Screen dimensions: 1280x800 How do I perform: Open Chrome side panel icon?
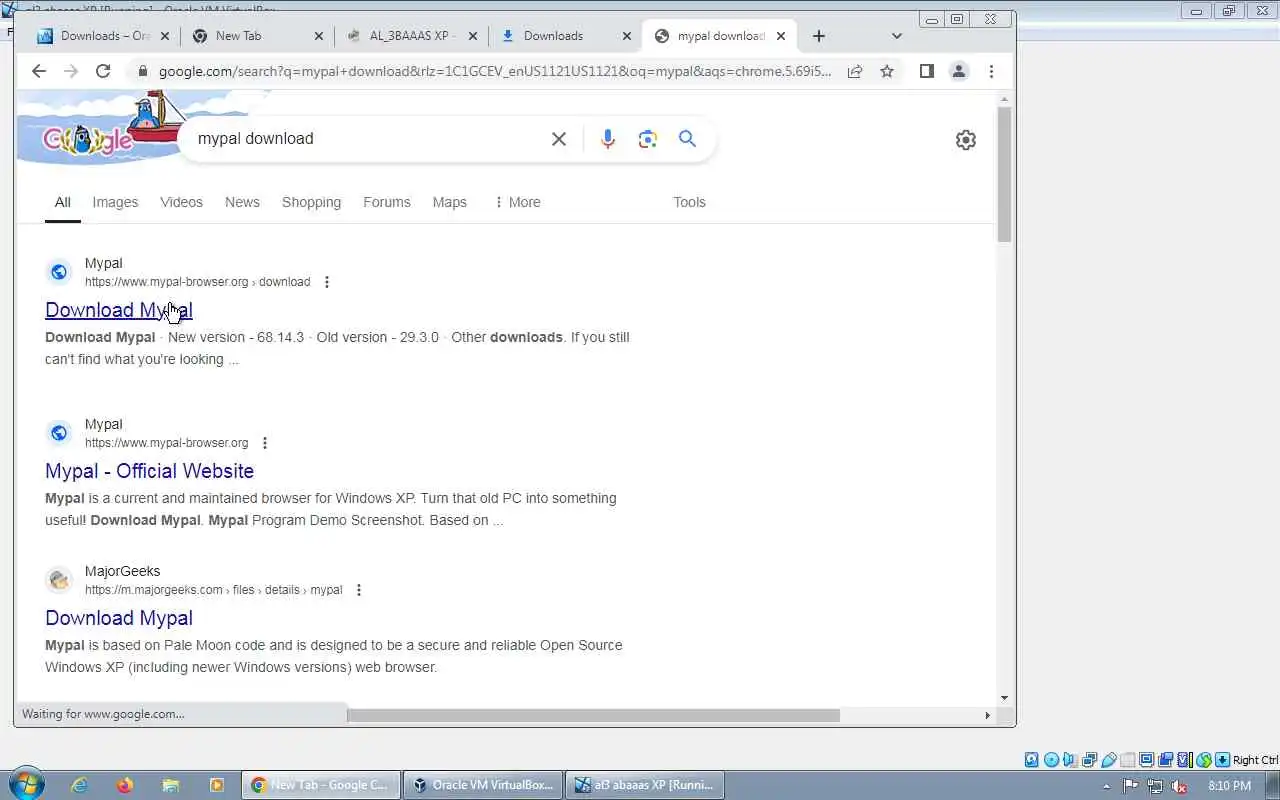(927, 71)
